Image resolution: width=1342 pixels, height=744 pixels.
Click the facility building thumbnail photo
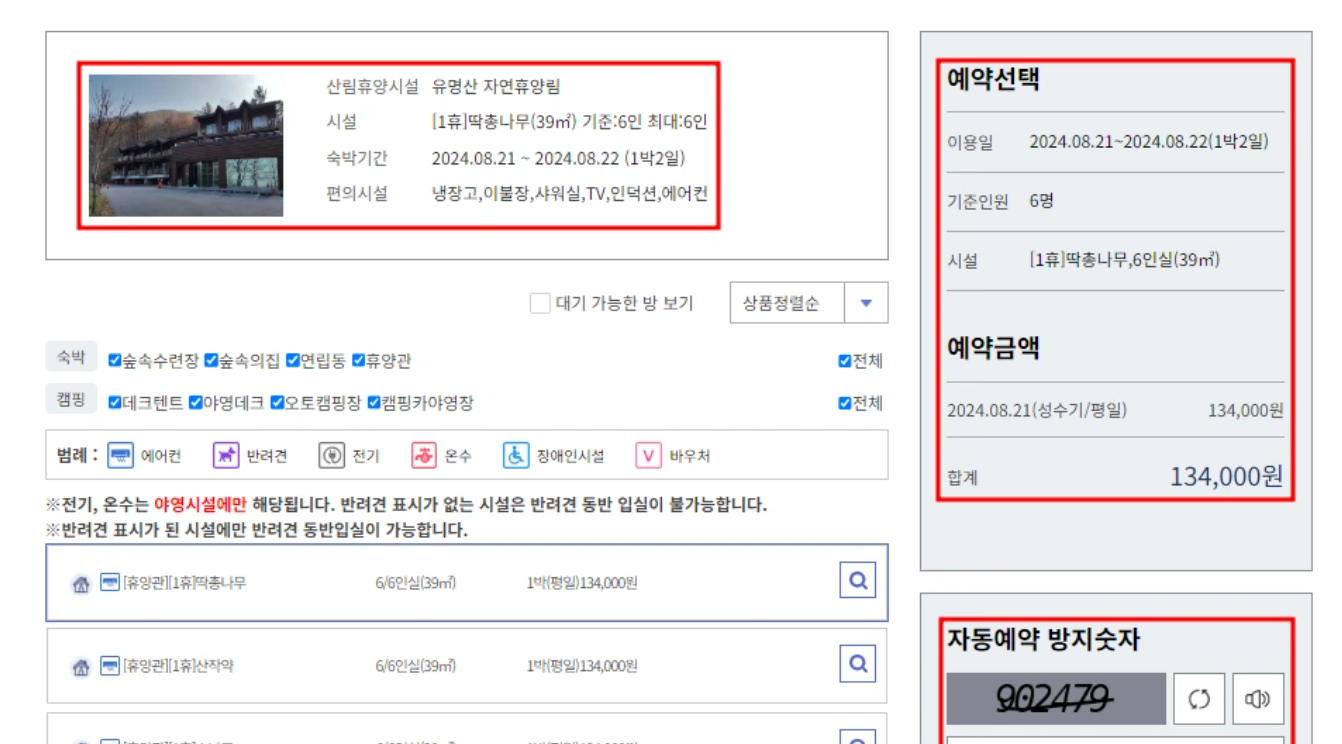point(186,145)
